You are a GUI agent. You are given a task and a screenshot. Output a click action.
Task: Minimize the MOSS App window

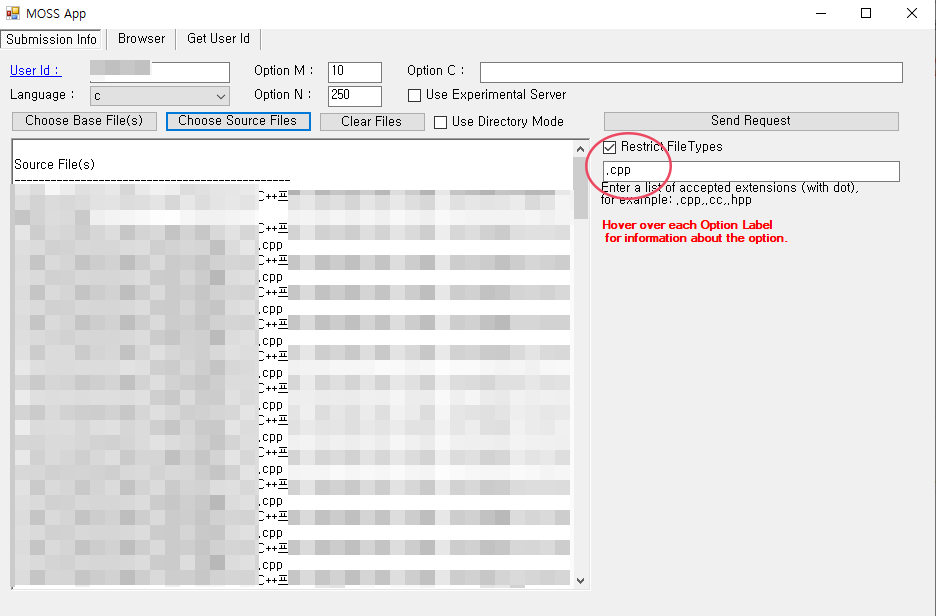click(821, 13)
